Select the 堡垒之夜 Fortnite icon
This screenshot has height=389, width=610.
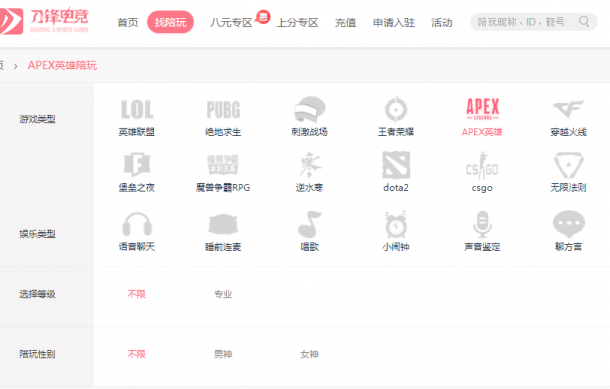coord(137,165)
